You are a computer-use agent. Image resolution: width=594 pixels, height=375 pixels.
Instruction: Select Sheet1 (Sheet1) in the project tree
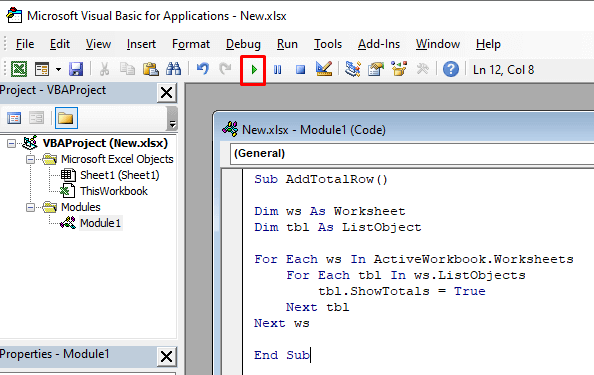pyautogui.click(x=119, y=175)
